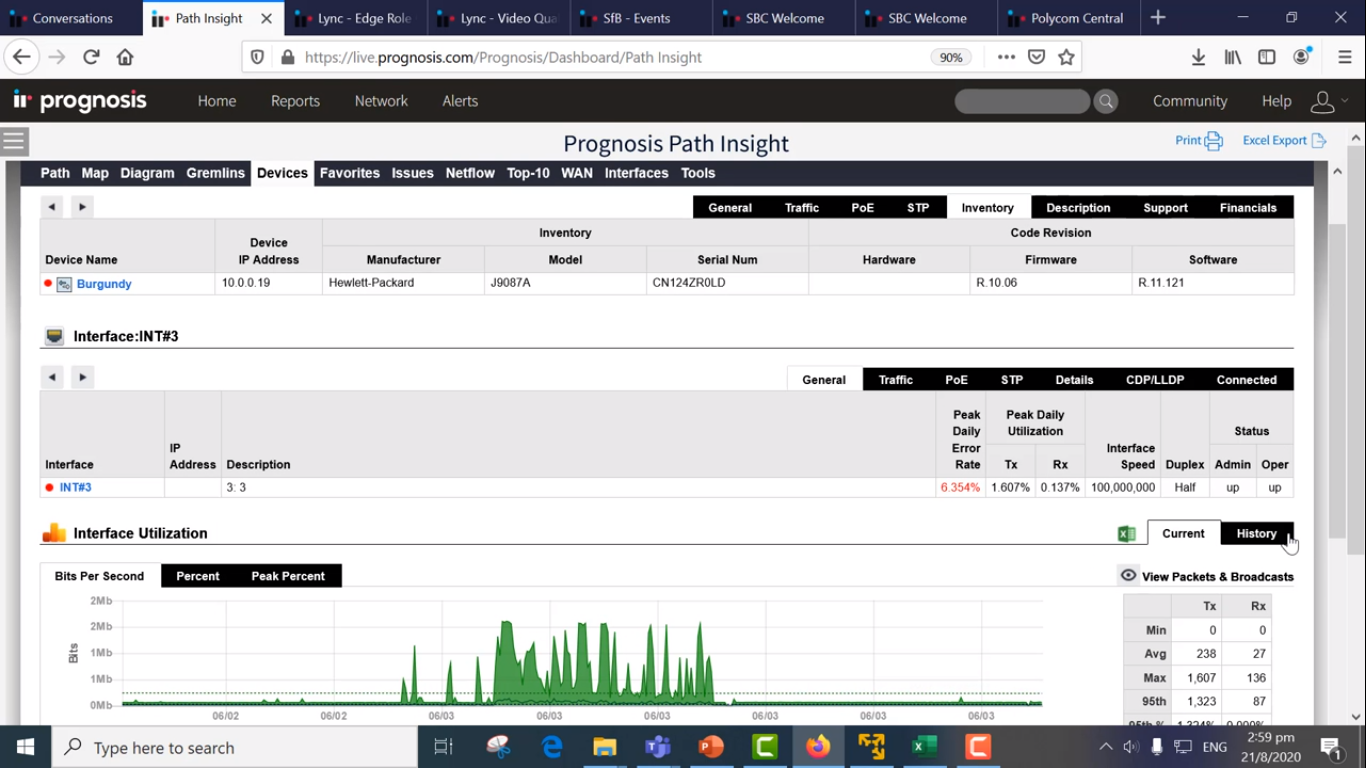Click the Windows taskbar search box
The width and height of the screenshot is (1366, 768).
click(235, 747)
